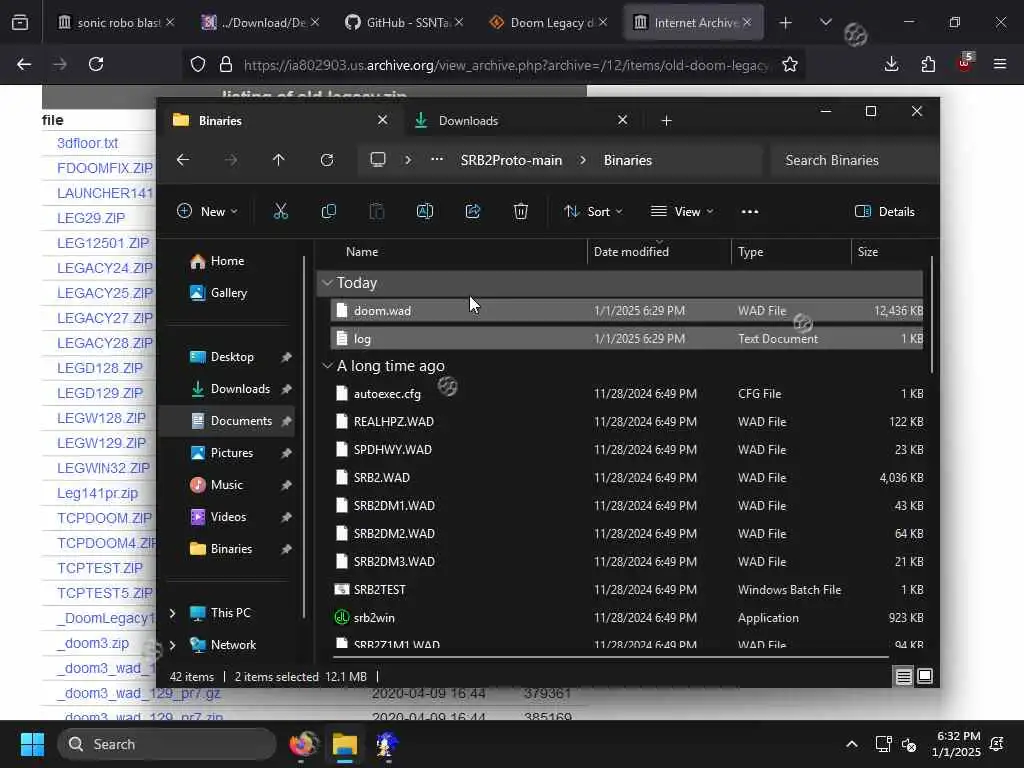Open 3dfloor.txt link on archive page
The height and width of the screenshot is (768, 1024).
[88, 143]
